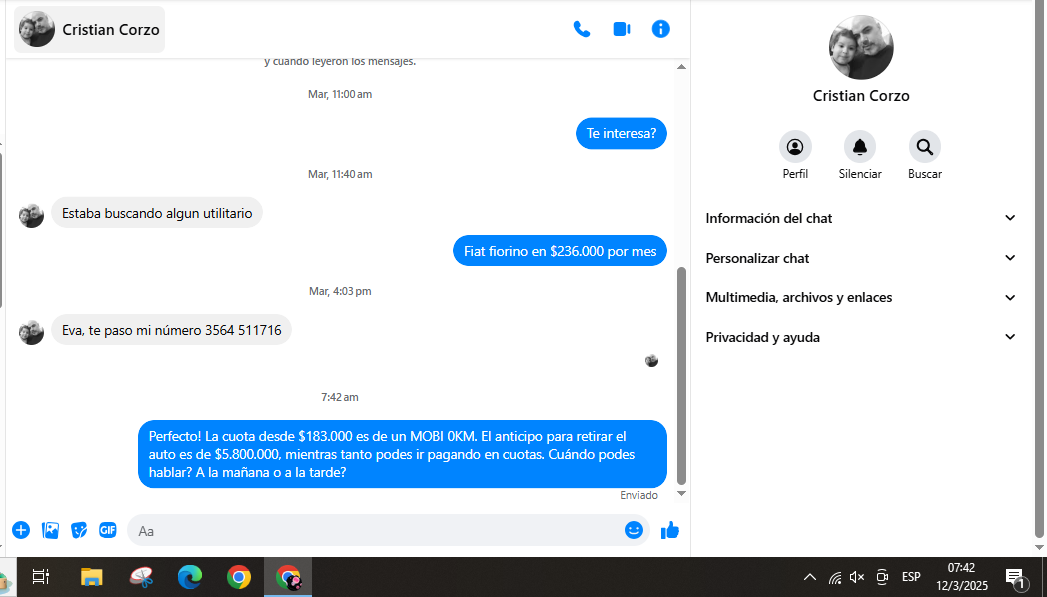Image resolution: width=1047 pixels, height=597 pixels.
Task: Open Perfil from the info panel
Action: [x=795, y=147]
